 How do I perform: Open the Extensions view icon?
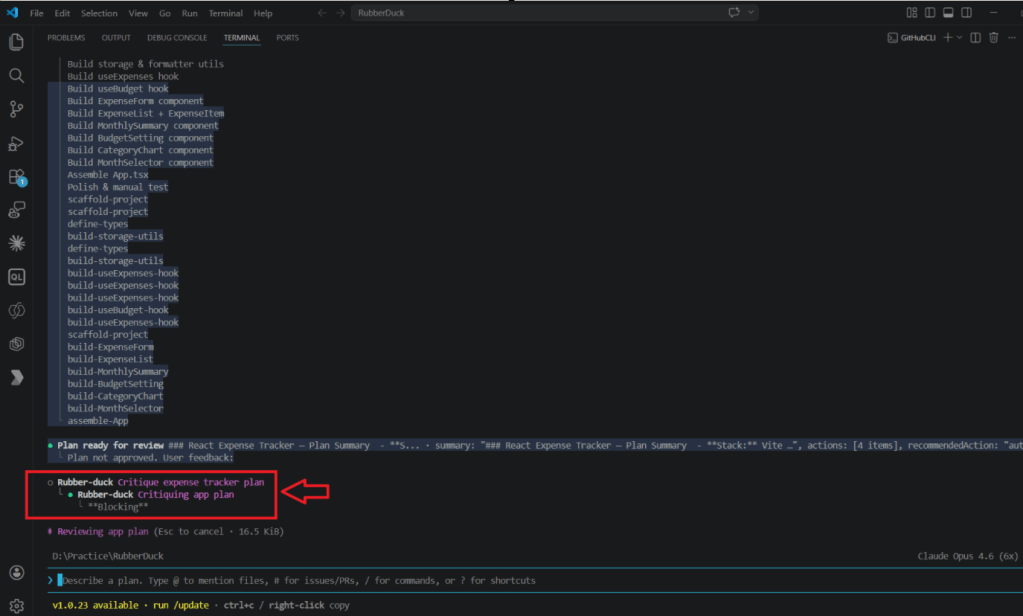(16, 177)
